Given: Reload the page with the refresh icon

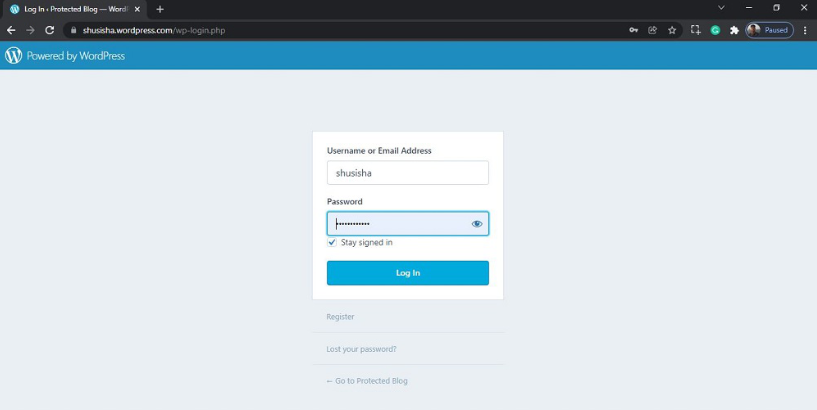Looking at the screenshot, I should (x=49, y=30).
